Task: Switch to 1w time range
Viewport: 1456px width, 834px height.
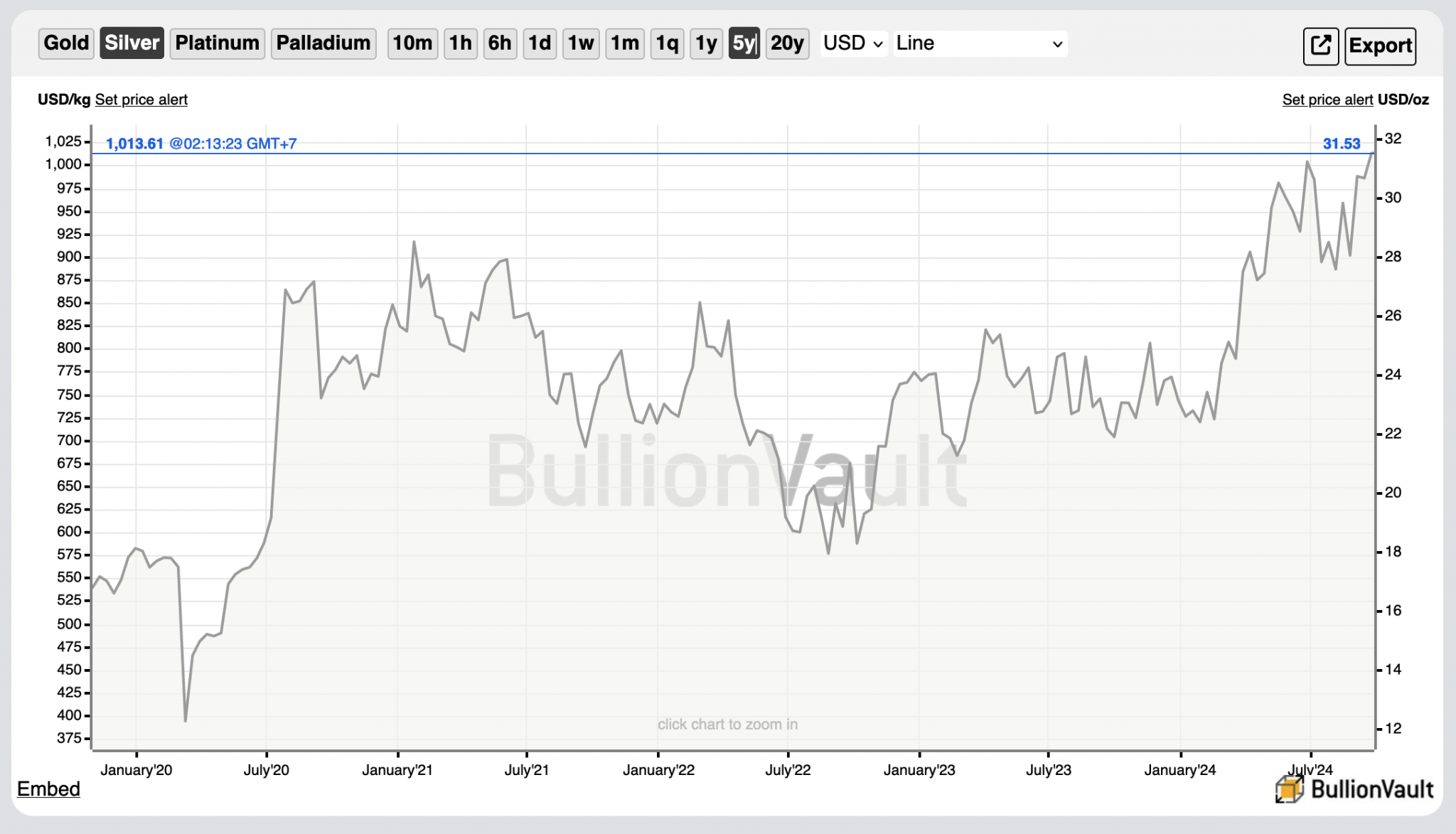Action: (x=581, y=43)
